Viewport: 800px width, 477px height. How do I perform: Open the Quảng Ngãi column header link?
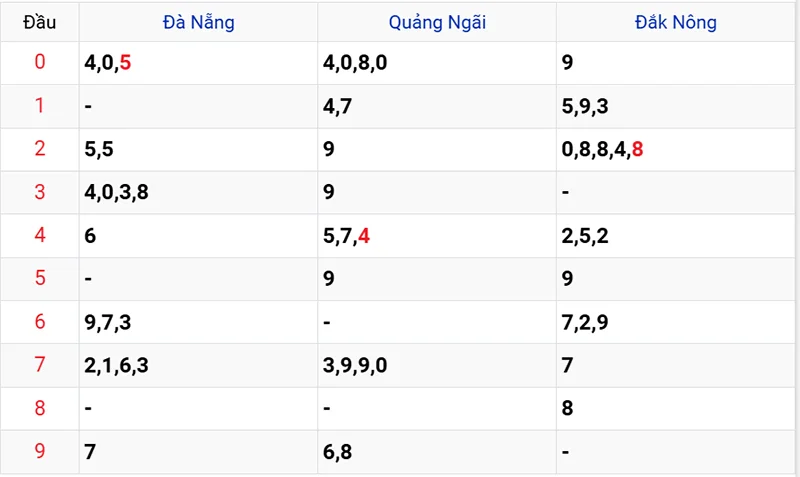(x=437, y=22)
